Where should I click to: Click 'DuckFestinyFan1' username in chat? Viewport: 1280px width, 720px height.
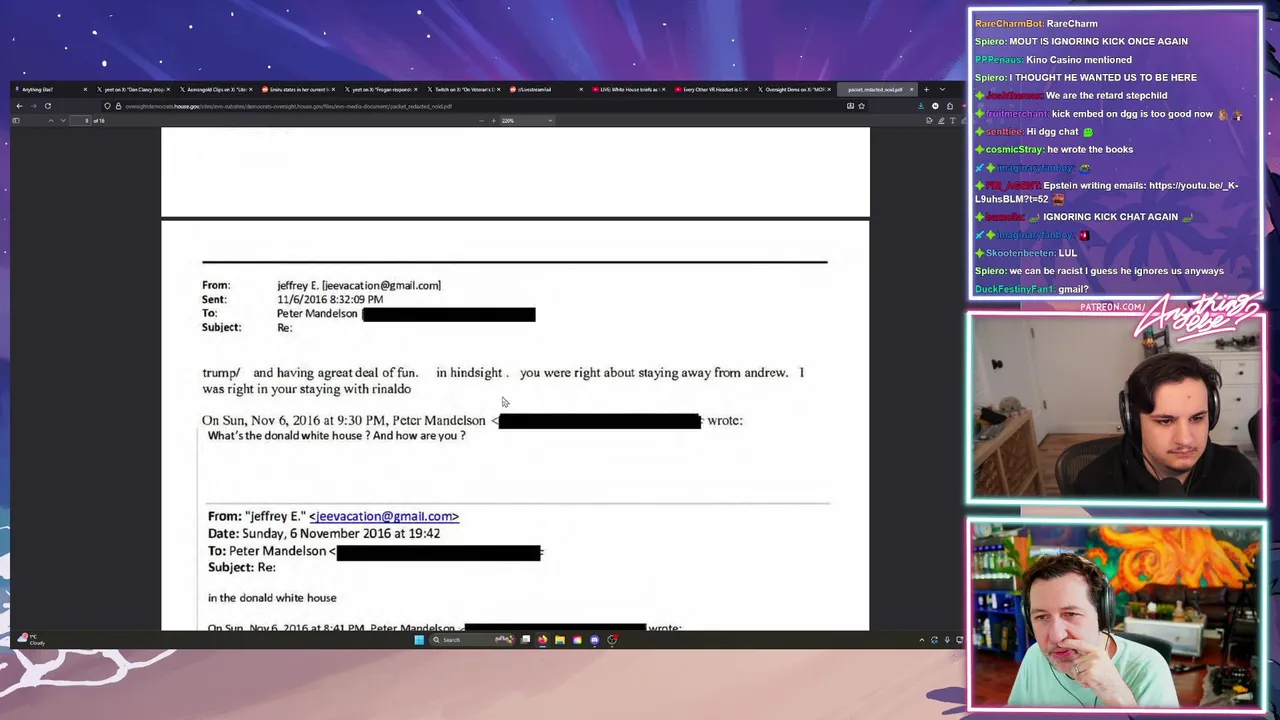1014,289
